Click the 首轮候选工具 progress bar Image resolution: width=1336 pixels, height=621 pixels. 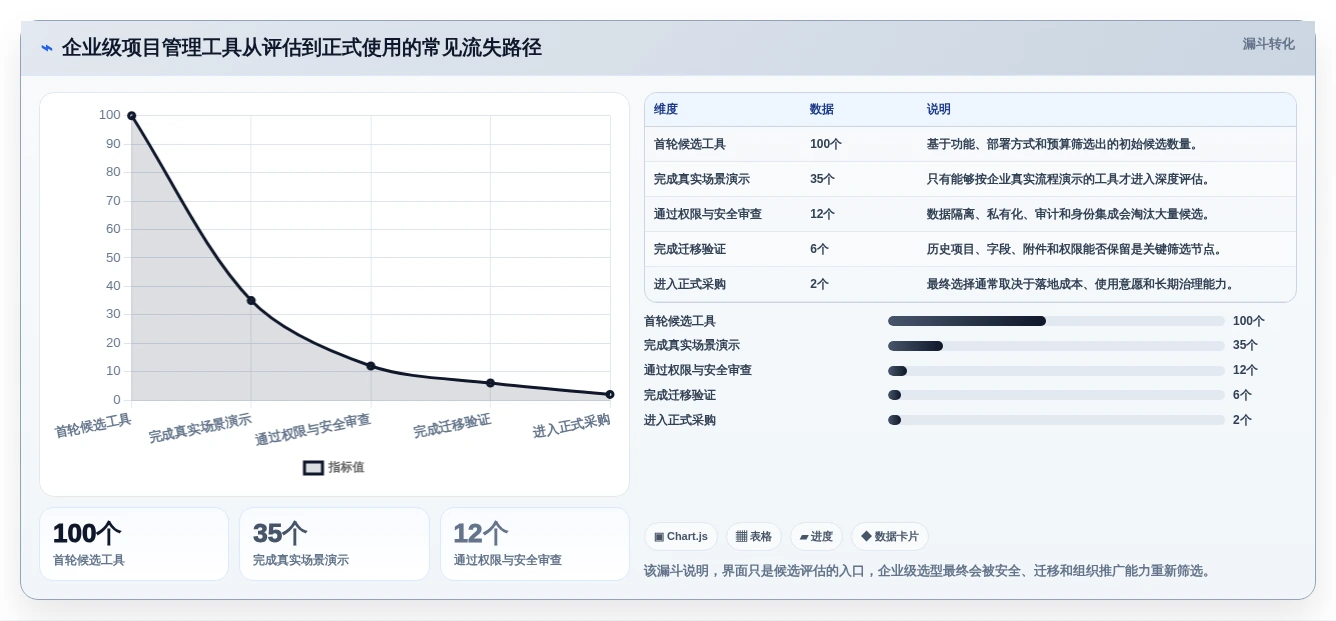click(x=1056, y=321)
